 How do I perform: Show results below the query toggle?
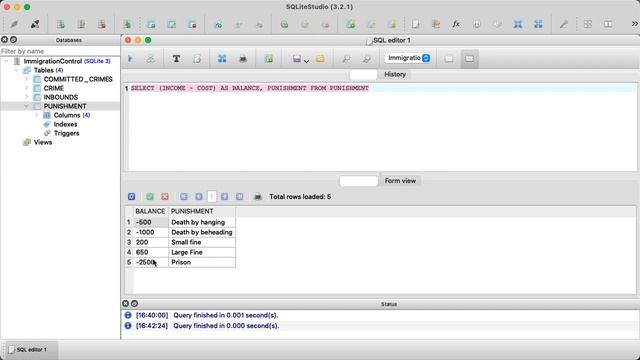click(470, 59)
